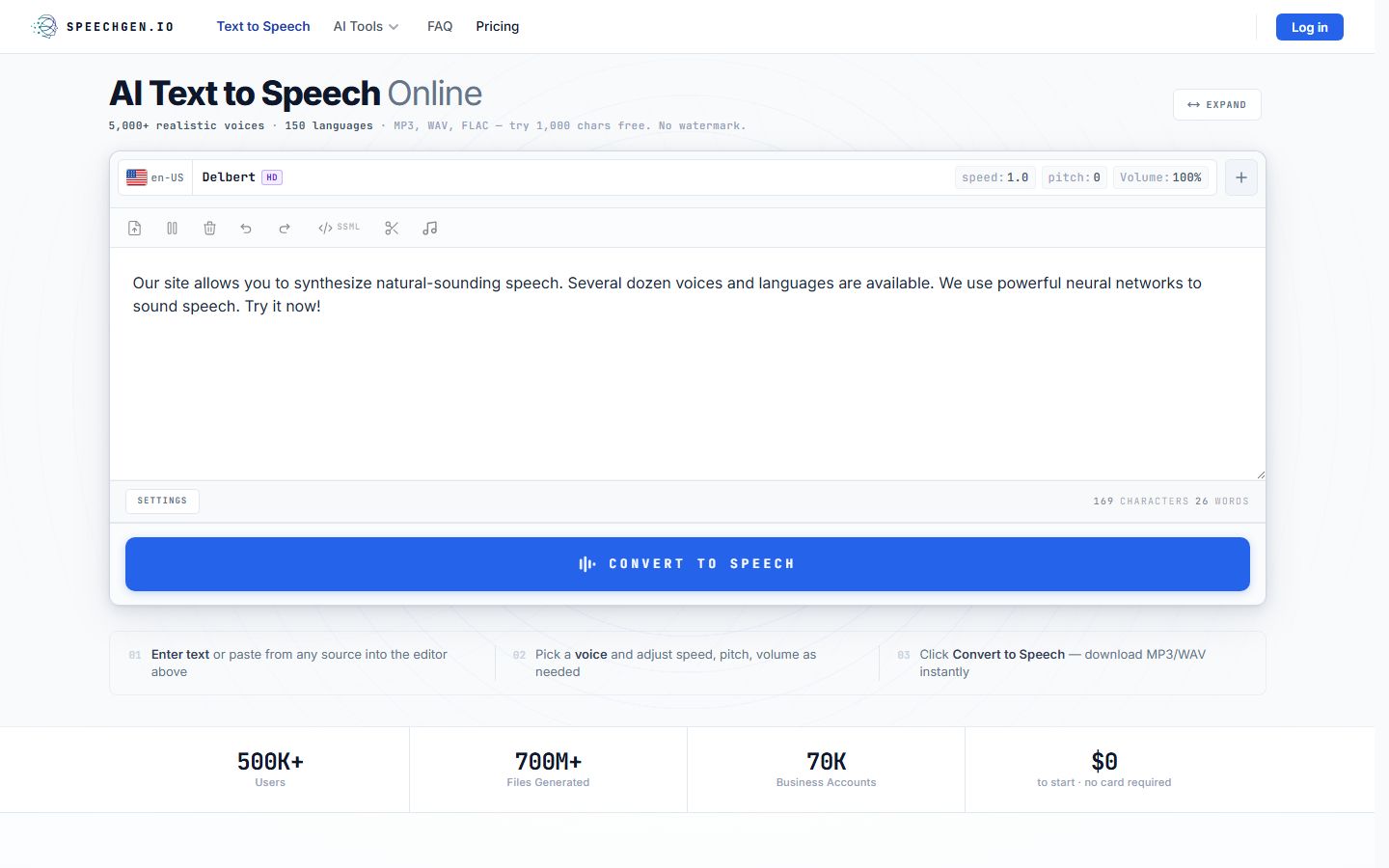Viewport: 1389px width, 868px height.
Task: Click step 01 'Enter text' instruction
Action: pos(301,663)
